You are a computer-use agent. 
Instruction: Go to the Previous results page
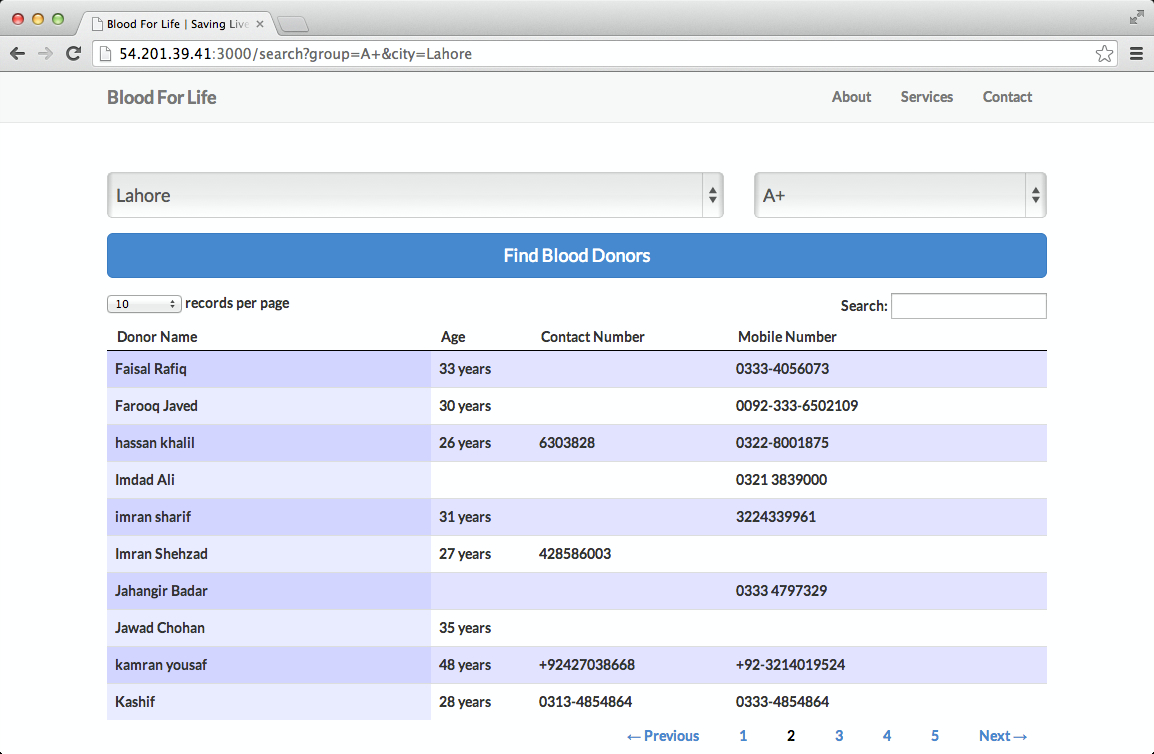[662, 736]
